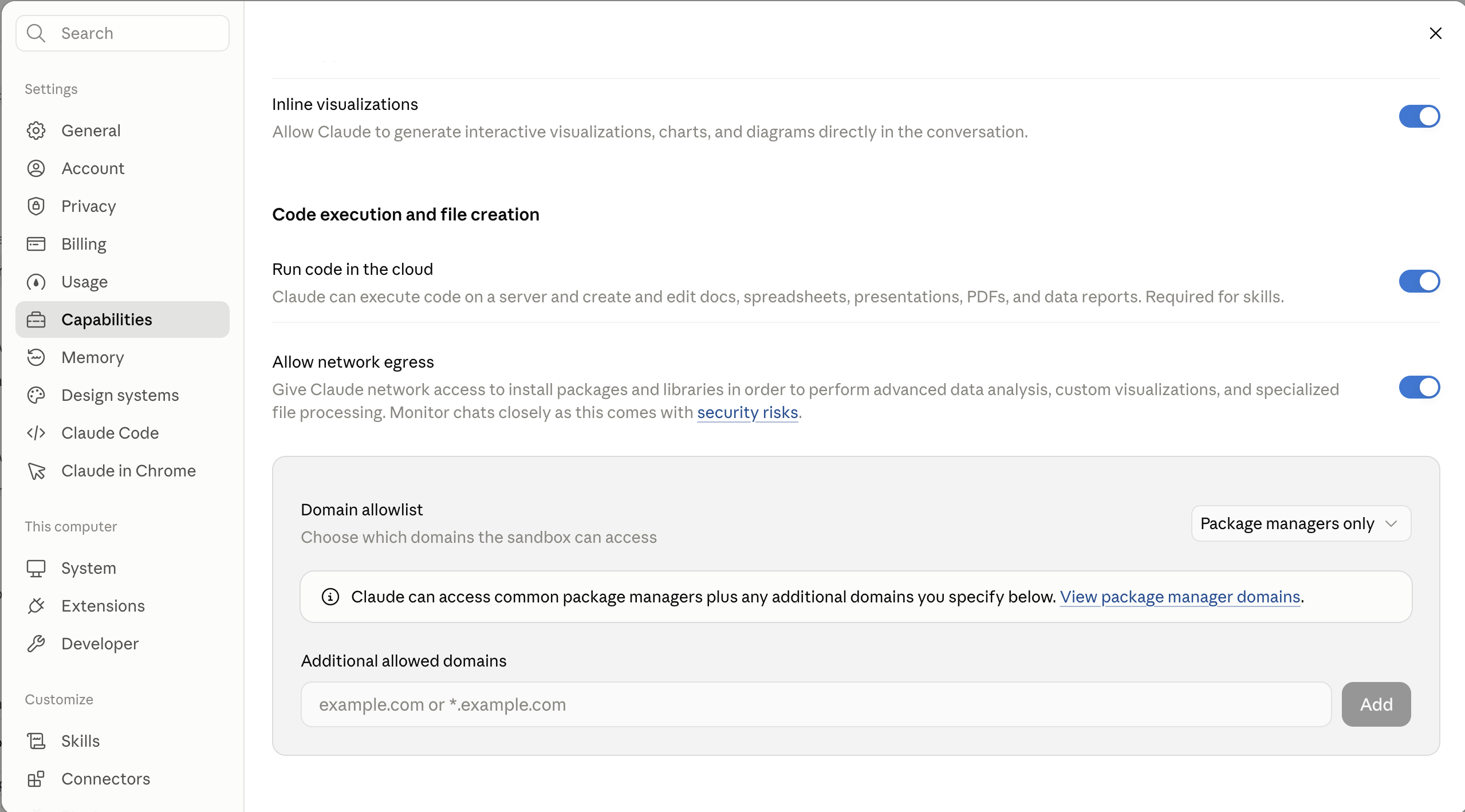The height and width of the screenshot is (812, 1465).
Task: Click the Account person icon
Action: pyautogui.click(x=36, y=168)
